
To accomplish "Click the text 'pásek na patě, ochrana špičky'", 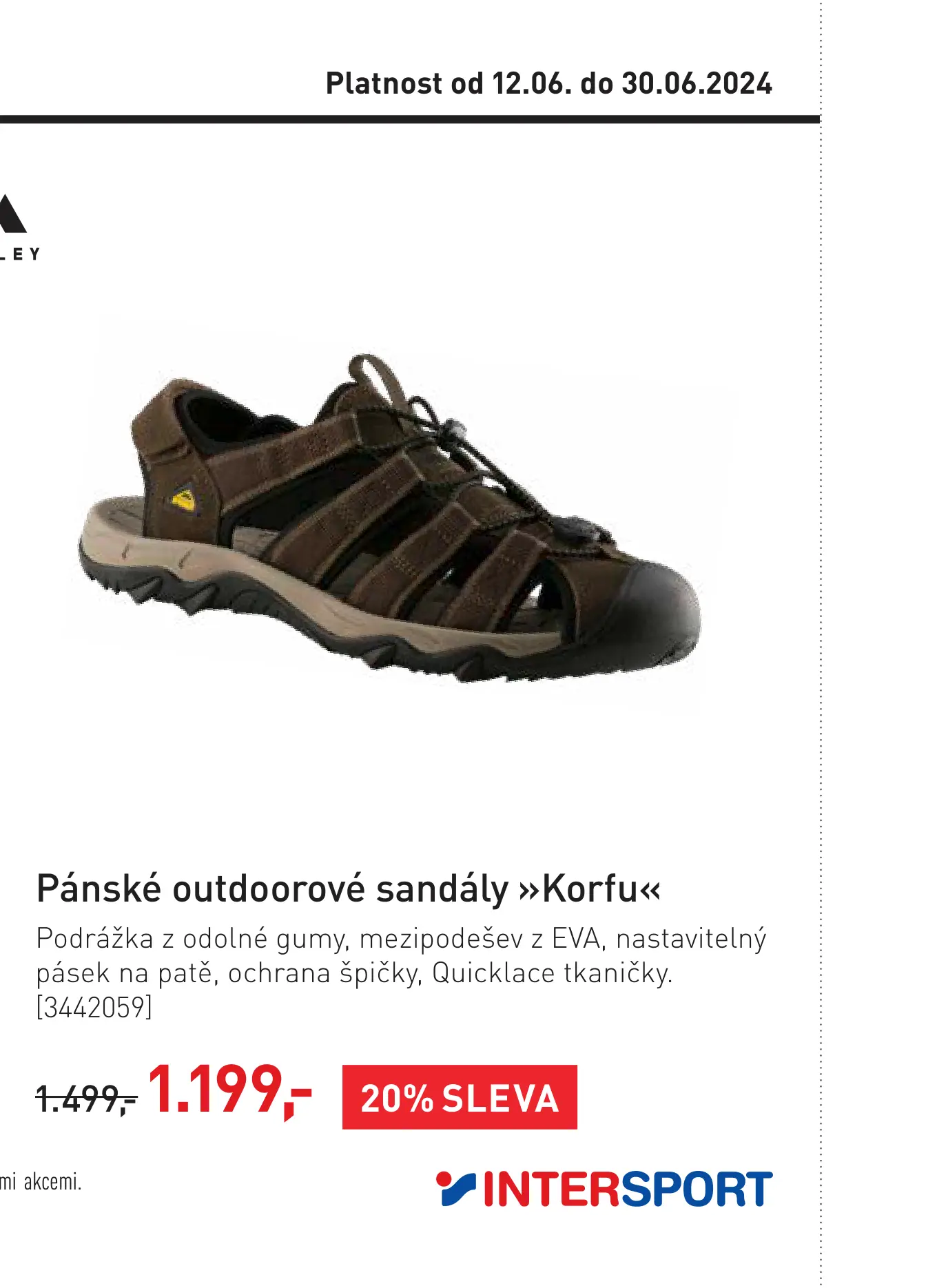I will (229, 973).
